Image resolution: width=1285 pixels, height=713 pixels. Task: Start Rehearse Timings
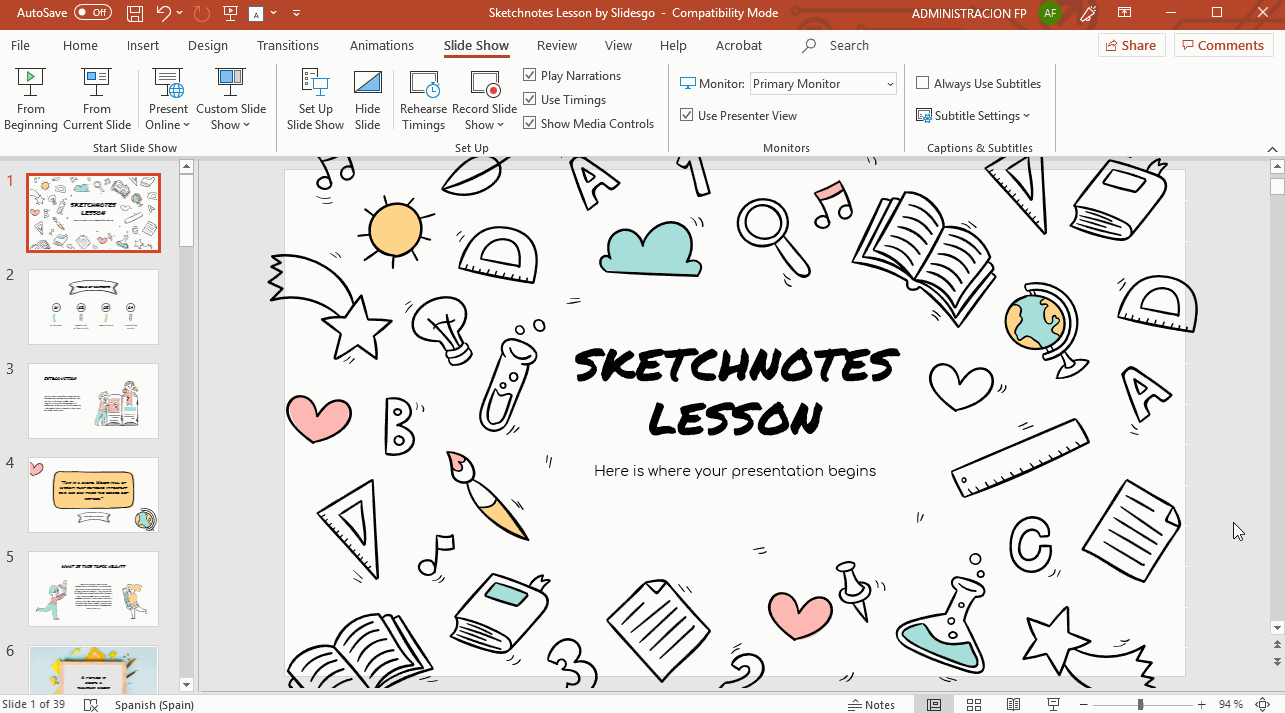point(423,99)
